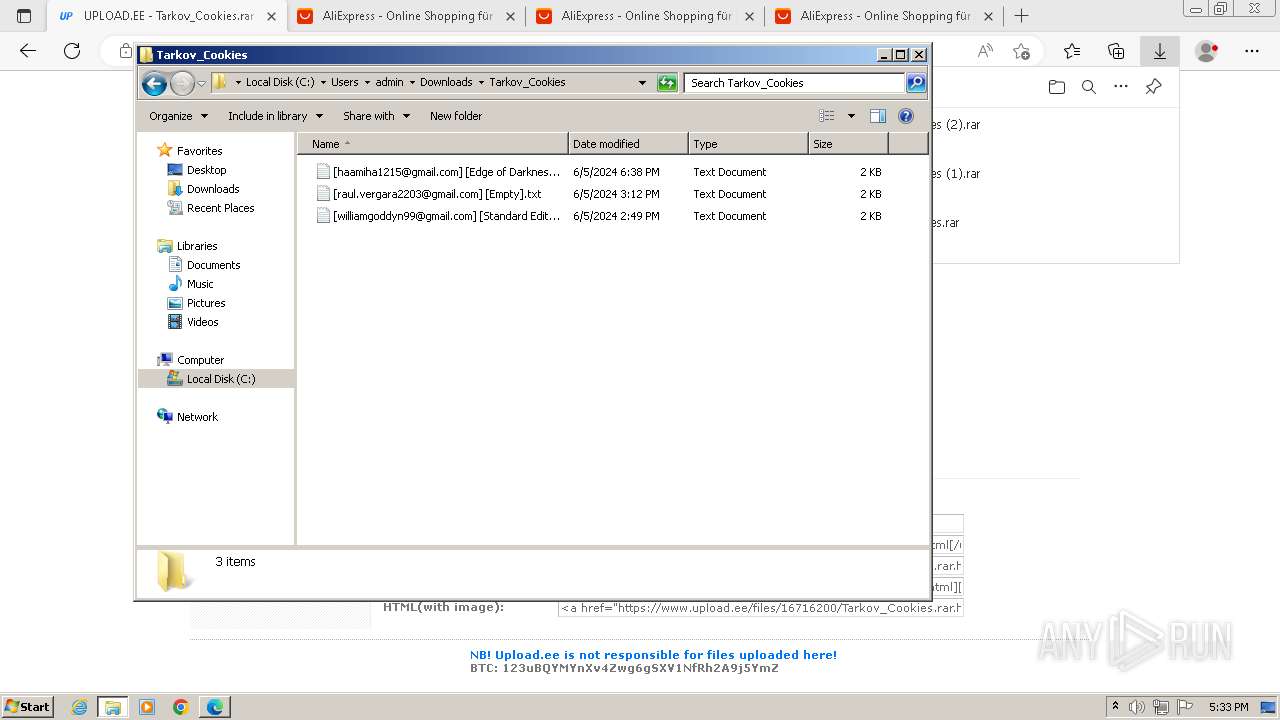Sort by the Type column header
The width and height of the screenshot is (1280, 720).
pos(748,144)
